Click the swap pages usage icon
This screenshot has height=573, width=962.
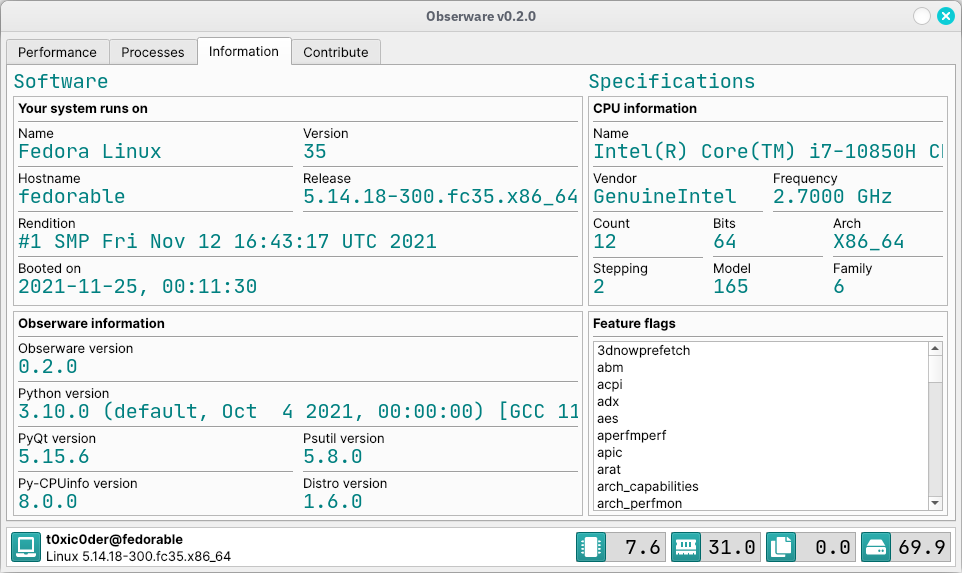(x=780, y=547)
